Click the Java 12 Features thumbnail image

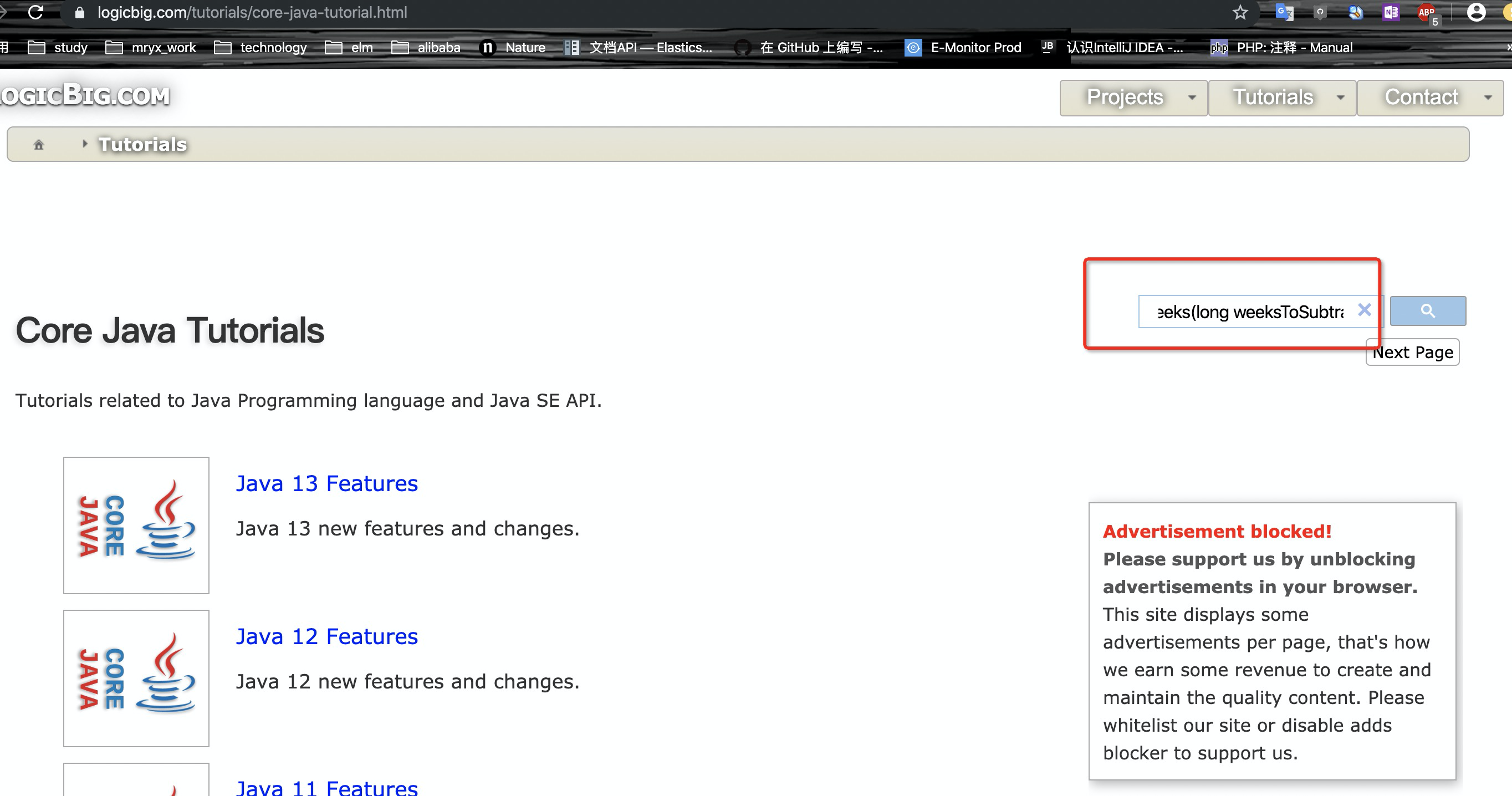pos(136,678)
